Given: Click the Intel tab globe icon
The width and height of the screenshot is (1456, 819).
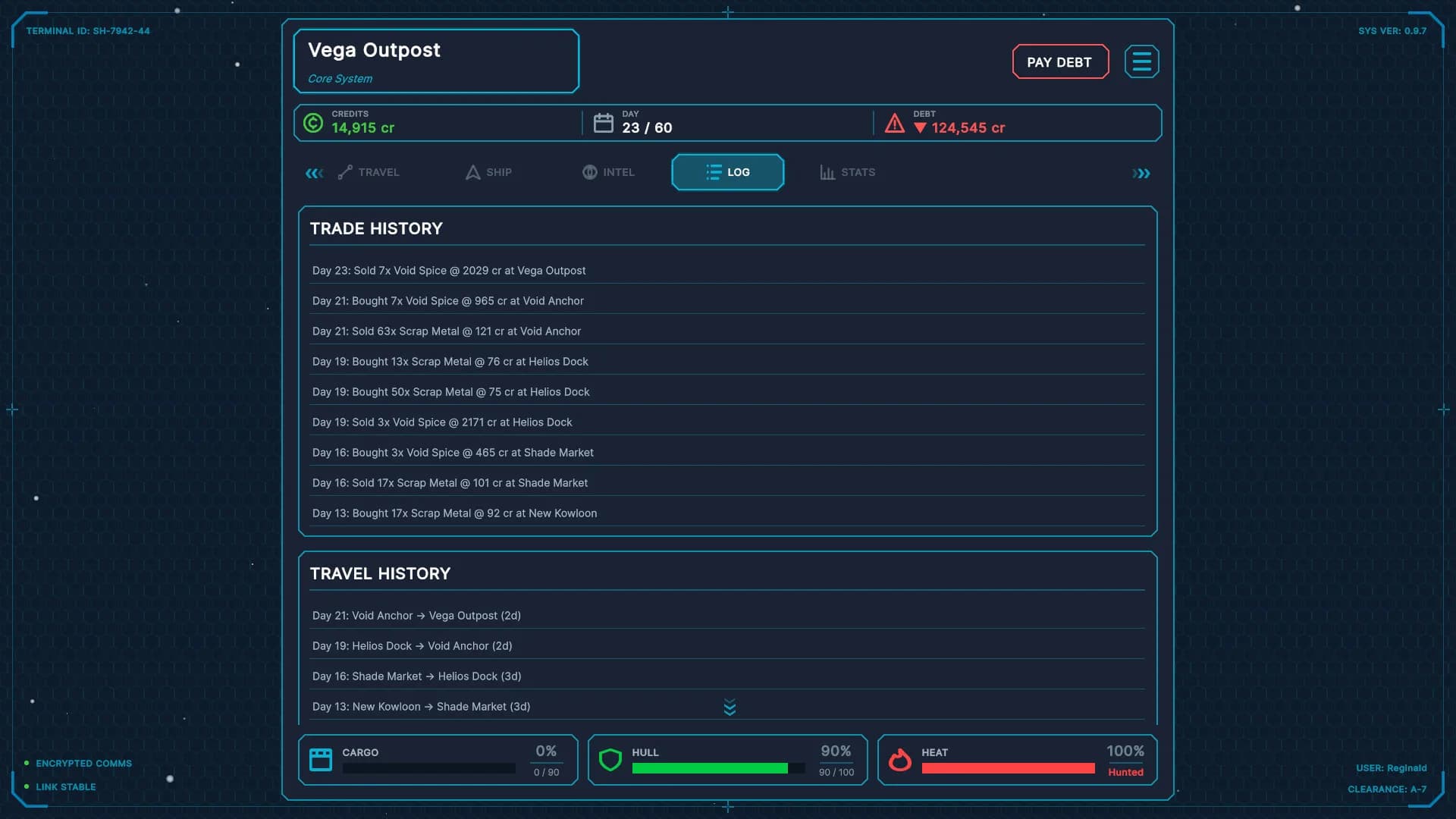Looking at the screenshot, I should [x=590, y=172].
